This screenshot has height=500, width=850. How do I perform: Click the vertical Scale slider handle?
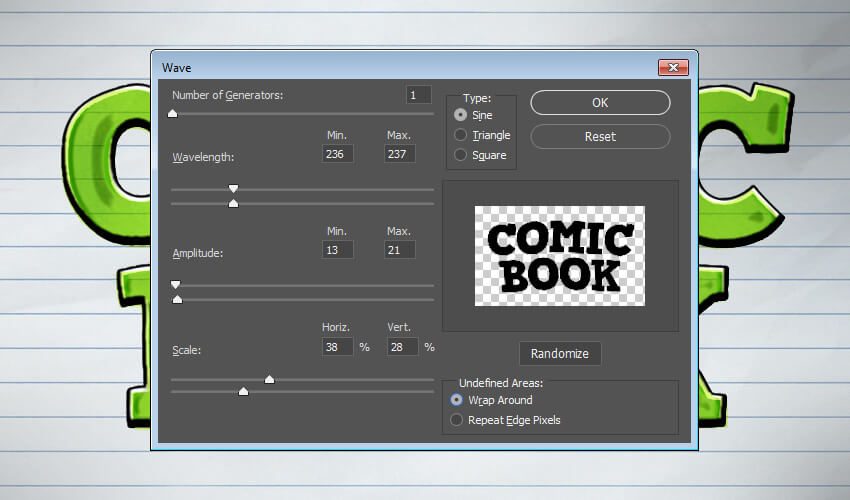[243, 391]
